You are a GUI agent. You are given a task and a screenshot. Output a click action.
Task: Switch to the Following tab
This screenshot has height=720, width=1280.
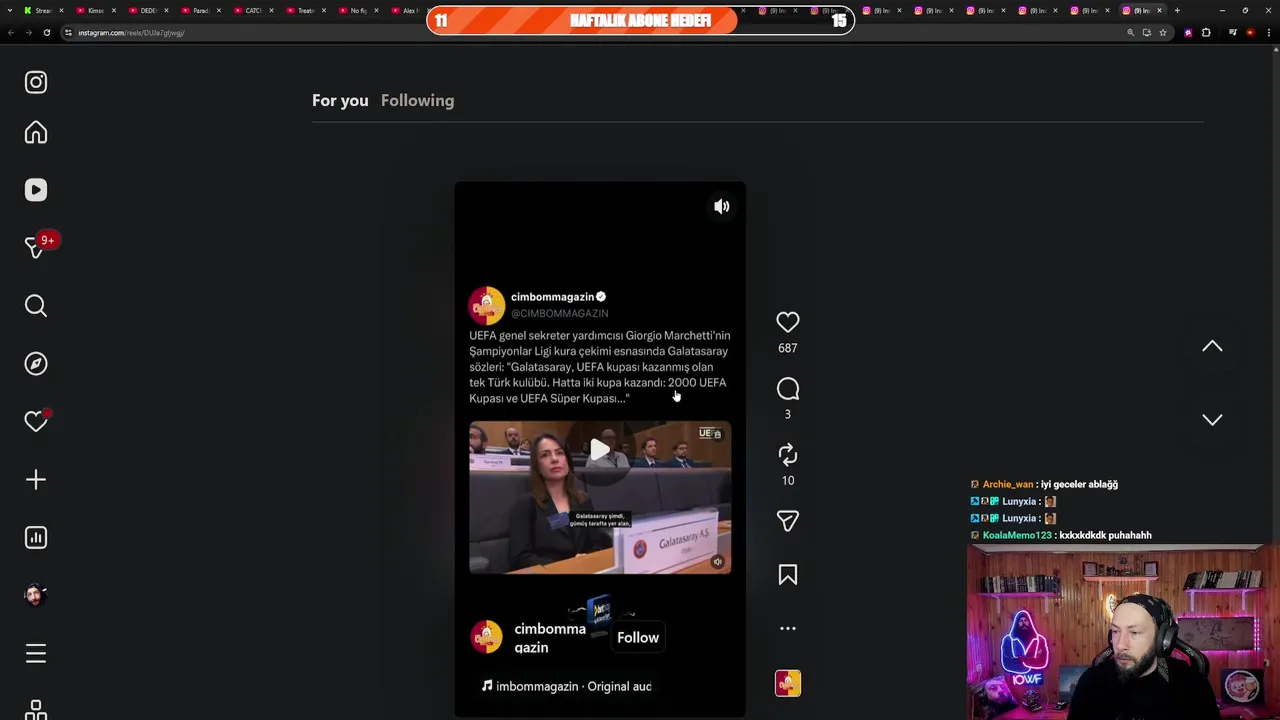click(x=417, y=100)
